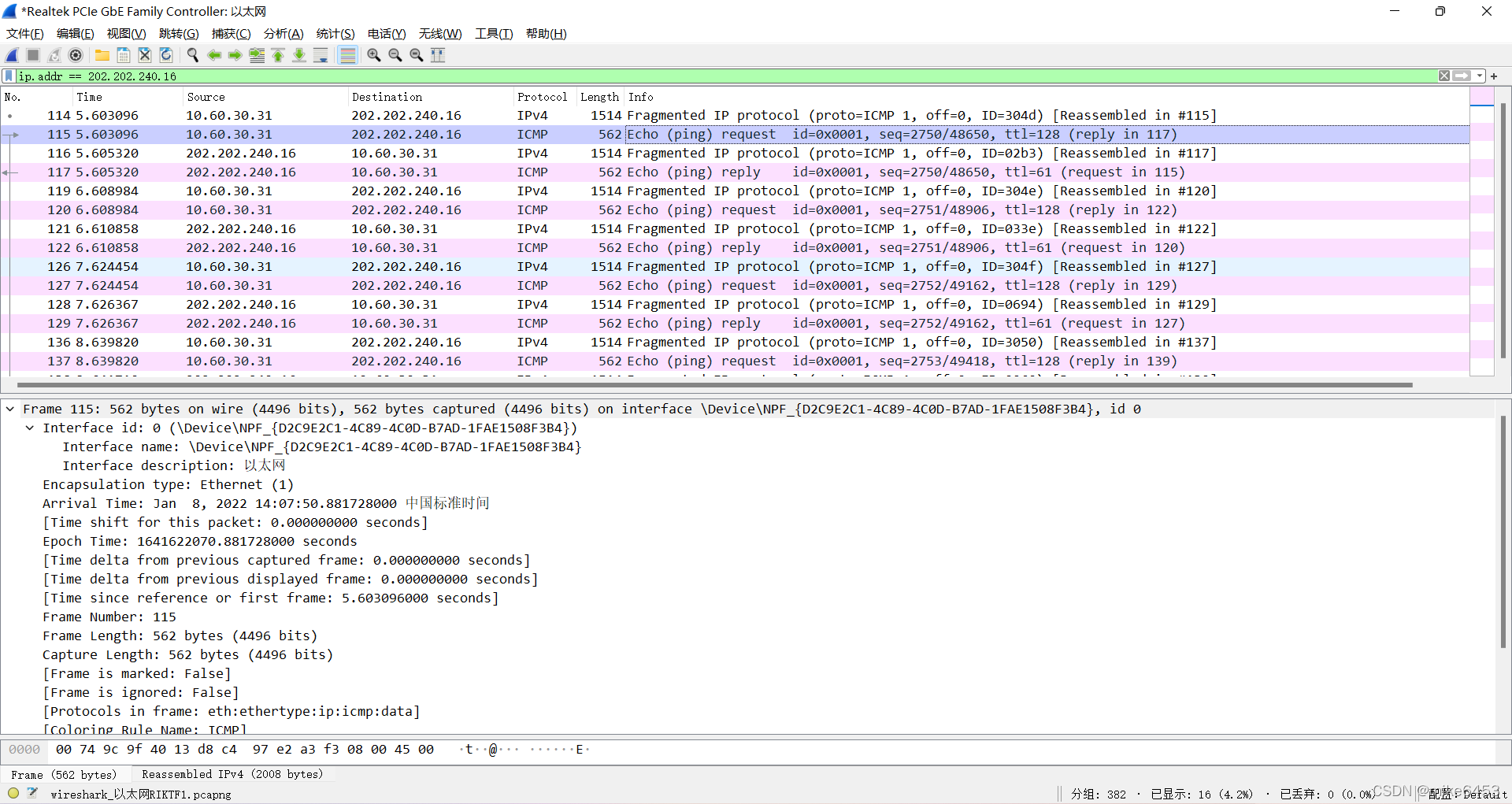Collapse the Frame 115 tree node
Image resolution: width=1512 pixels, height=804 pixels.
coord(10,409)
